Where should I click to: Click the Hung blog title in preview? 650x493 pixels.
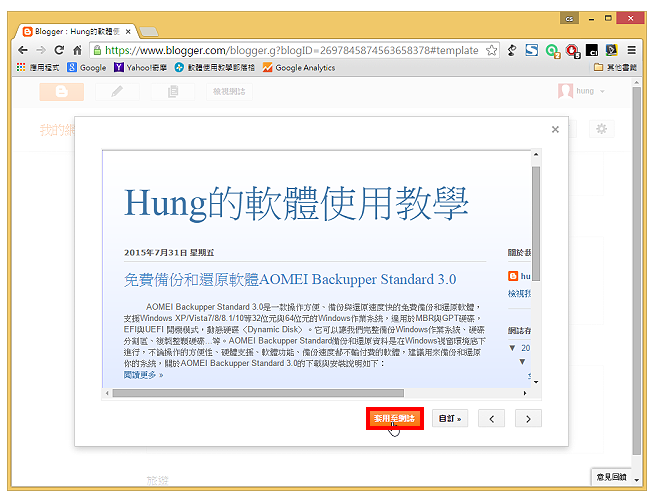[296, 203]
